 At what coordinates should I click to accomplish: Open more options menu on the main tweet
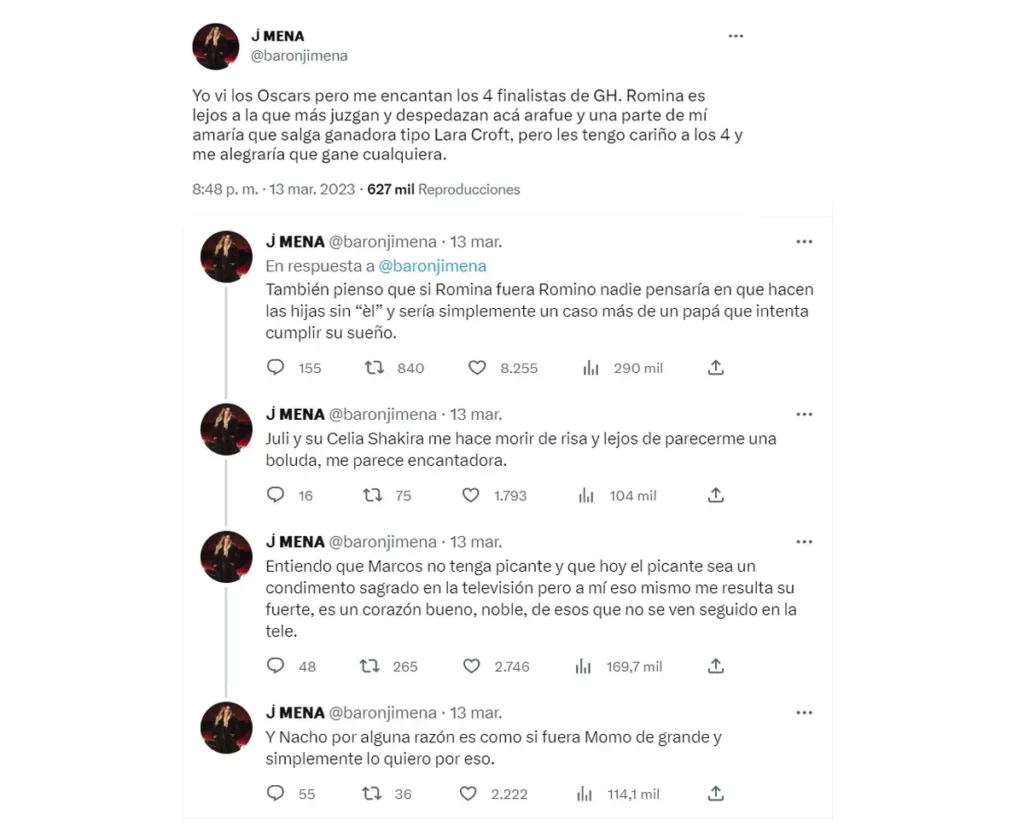(736, 36)
